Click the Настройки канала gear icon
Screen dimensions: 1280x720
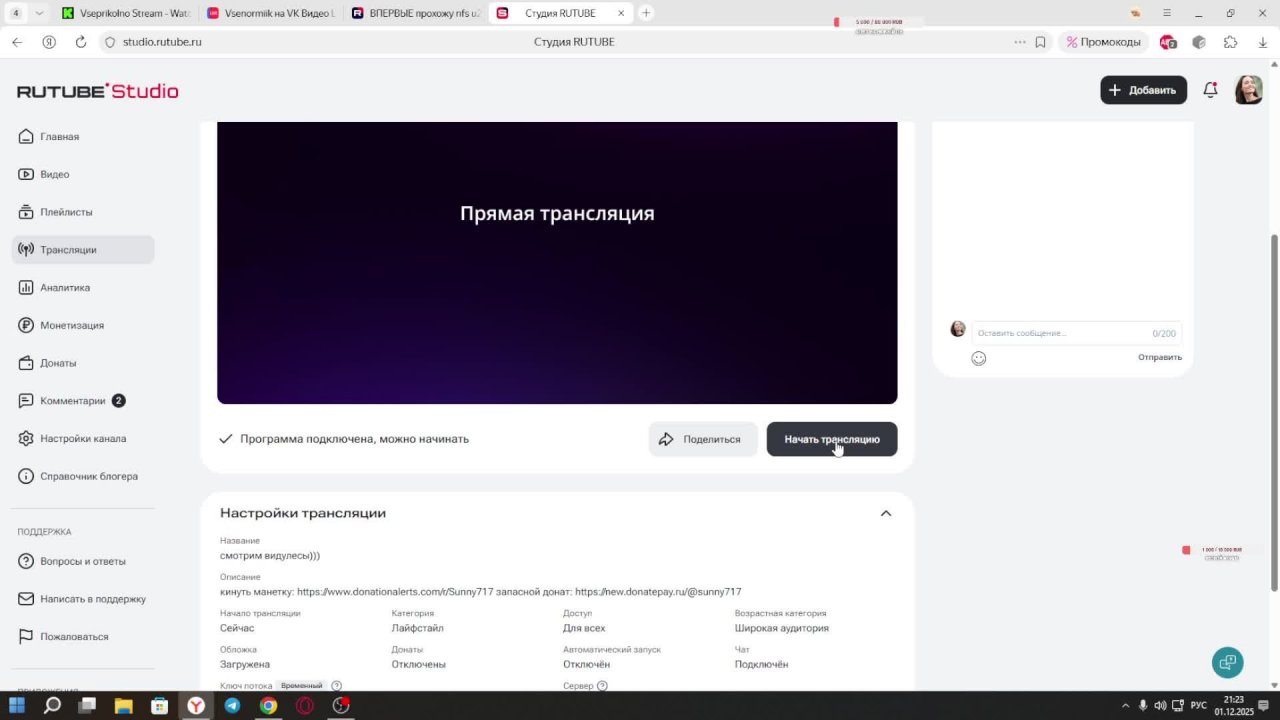26,439
